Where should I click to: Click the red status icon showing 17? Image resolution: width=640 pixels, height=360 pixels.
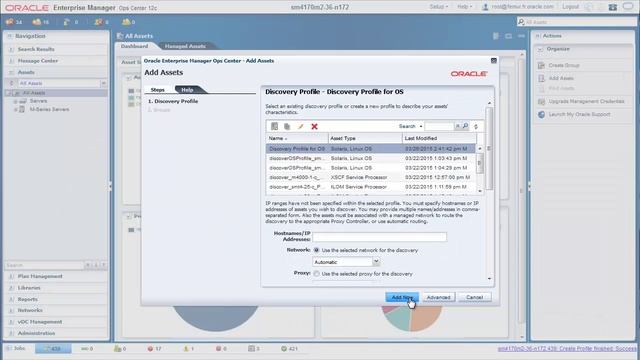(150, 349)
